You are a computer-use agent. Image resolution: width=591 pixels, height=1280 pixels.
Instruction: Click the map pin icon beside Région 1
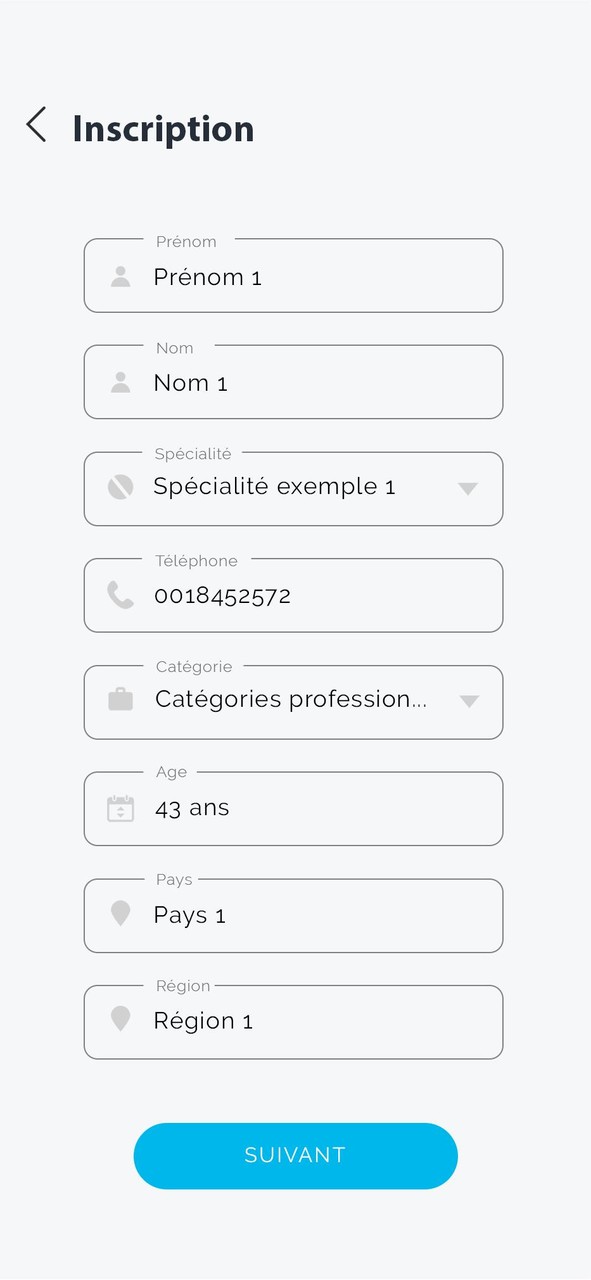click(x=120, y=1020)
